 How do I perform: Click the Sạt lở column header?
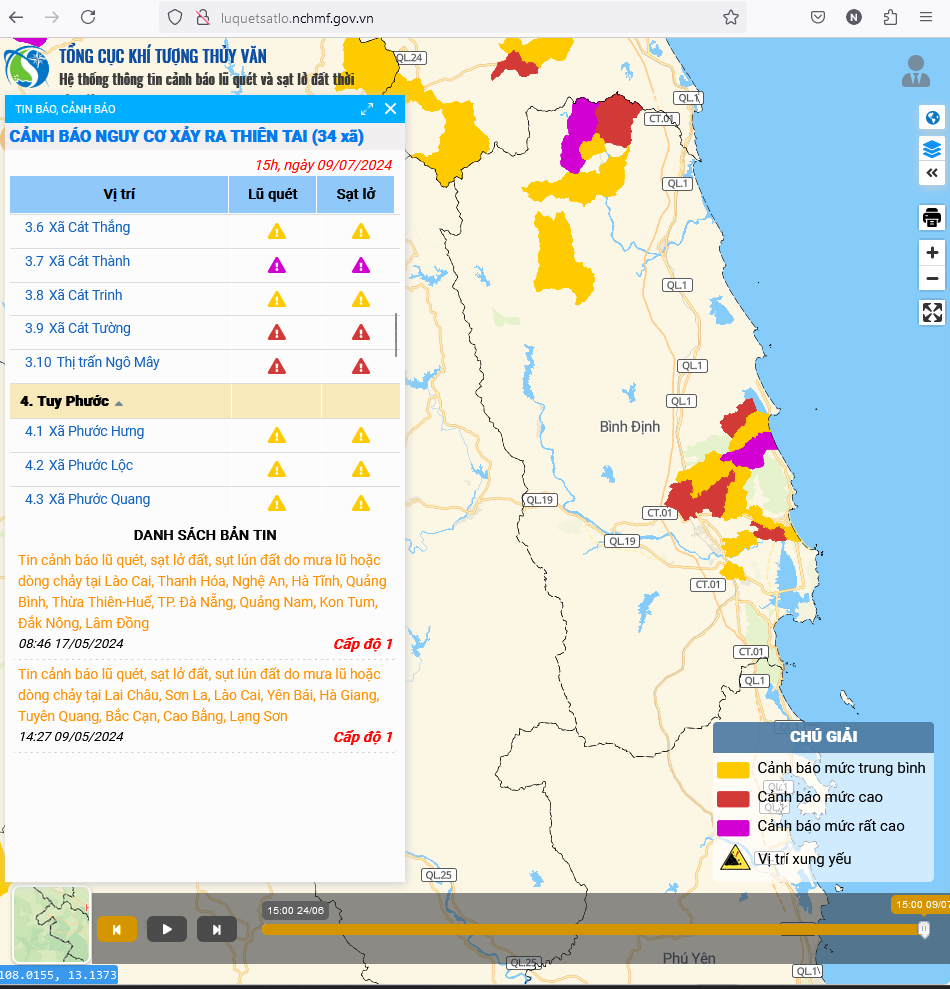355,194
